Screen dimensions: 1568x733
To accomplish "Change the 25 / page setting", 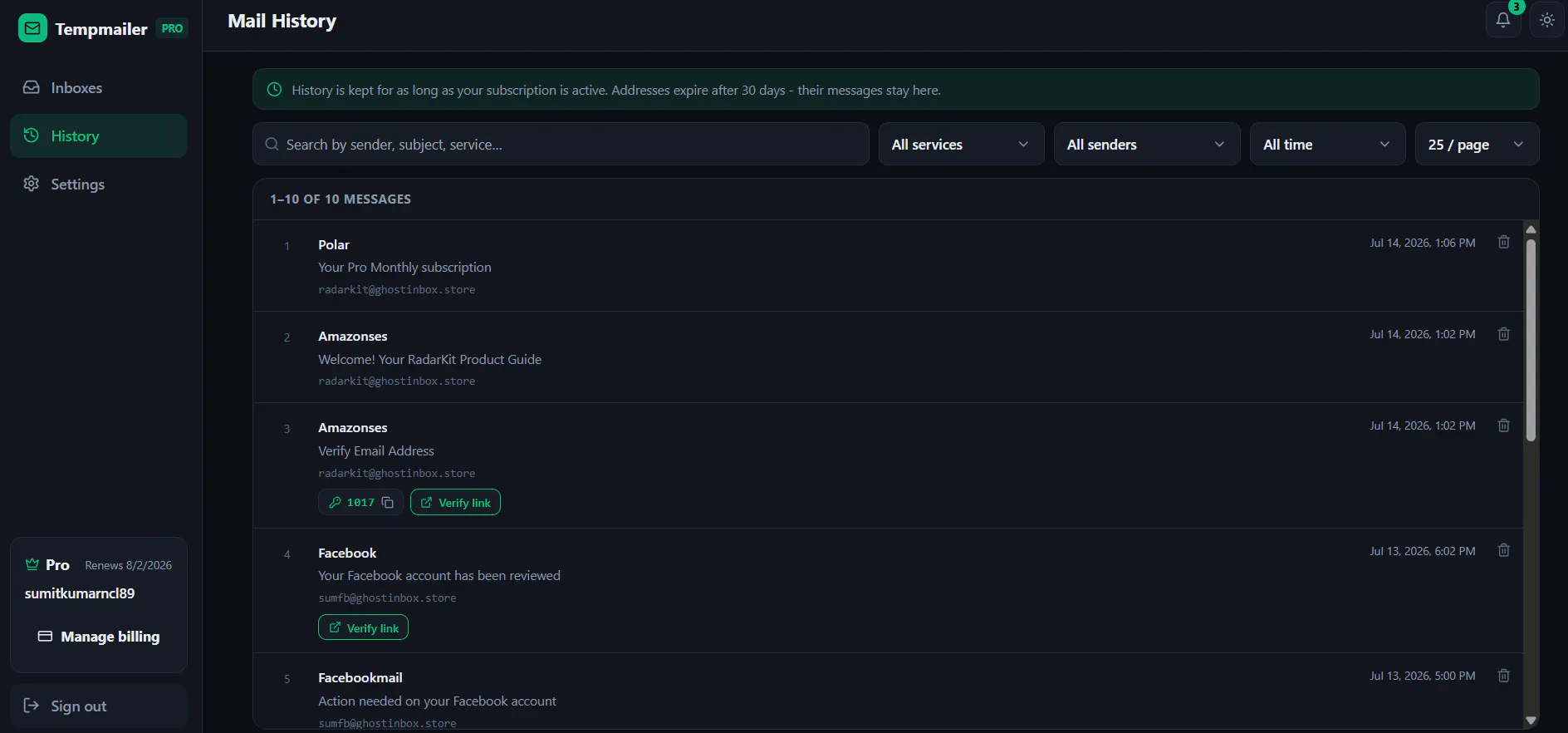I will 1477,145.
